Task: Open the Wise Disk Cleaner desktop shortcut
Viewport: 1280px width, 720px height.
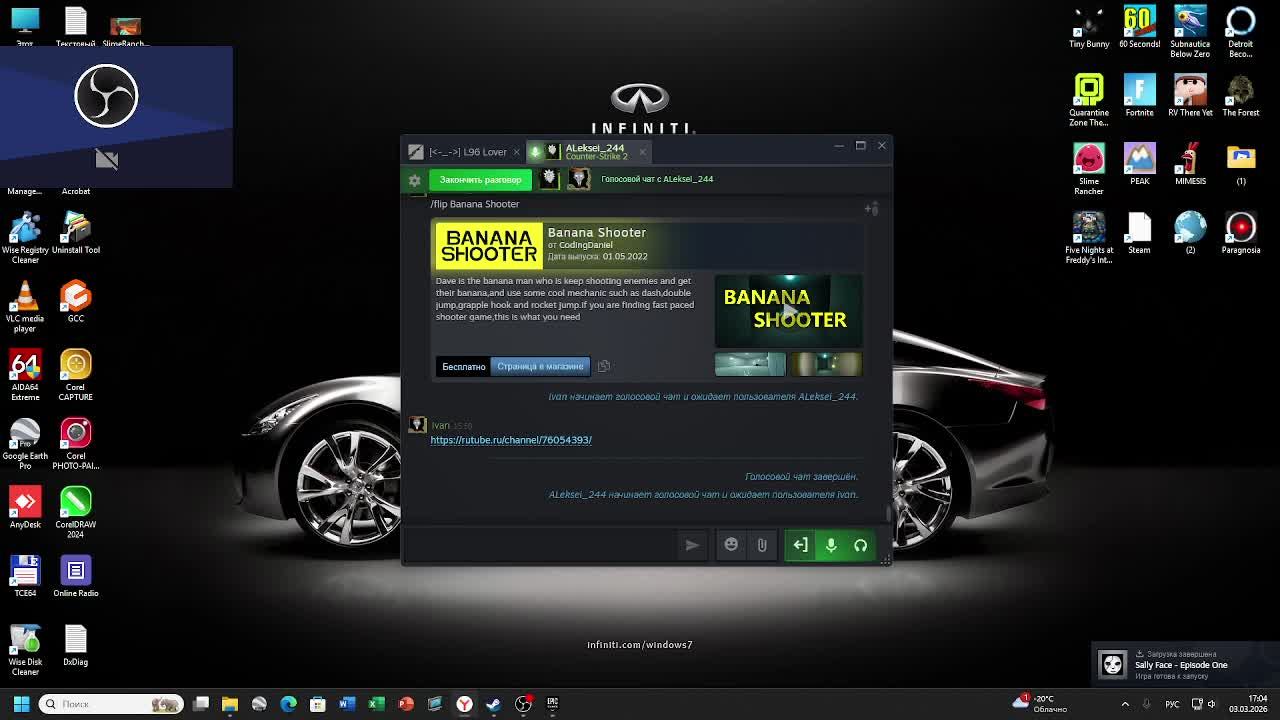Action: [25, 650]
